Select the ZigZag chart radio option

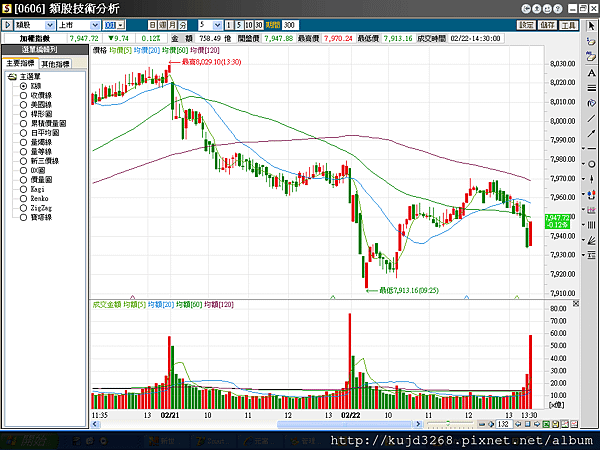[23, 208]
